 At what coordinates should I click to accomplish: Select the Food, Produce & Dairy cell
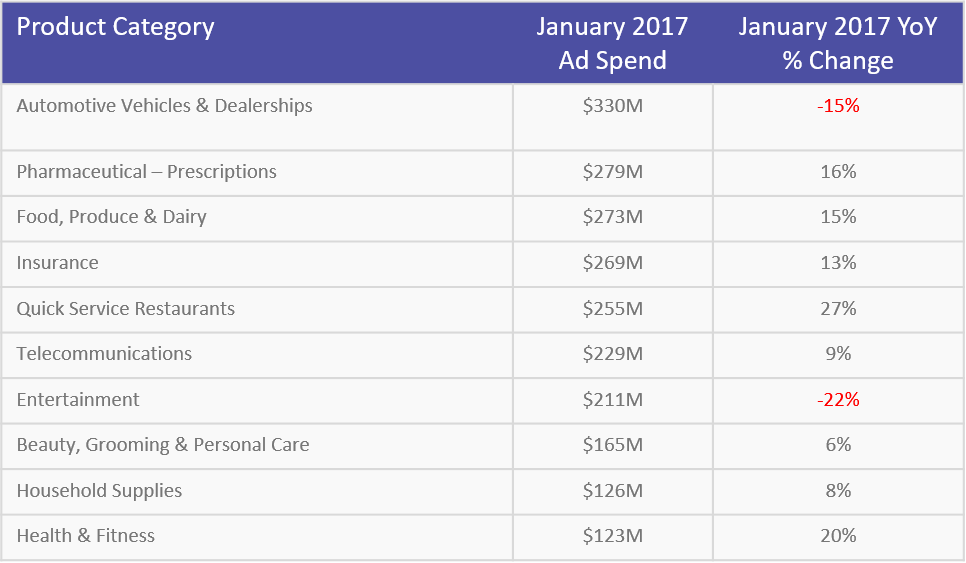pyautogui.click(x=112, y=217)
